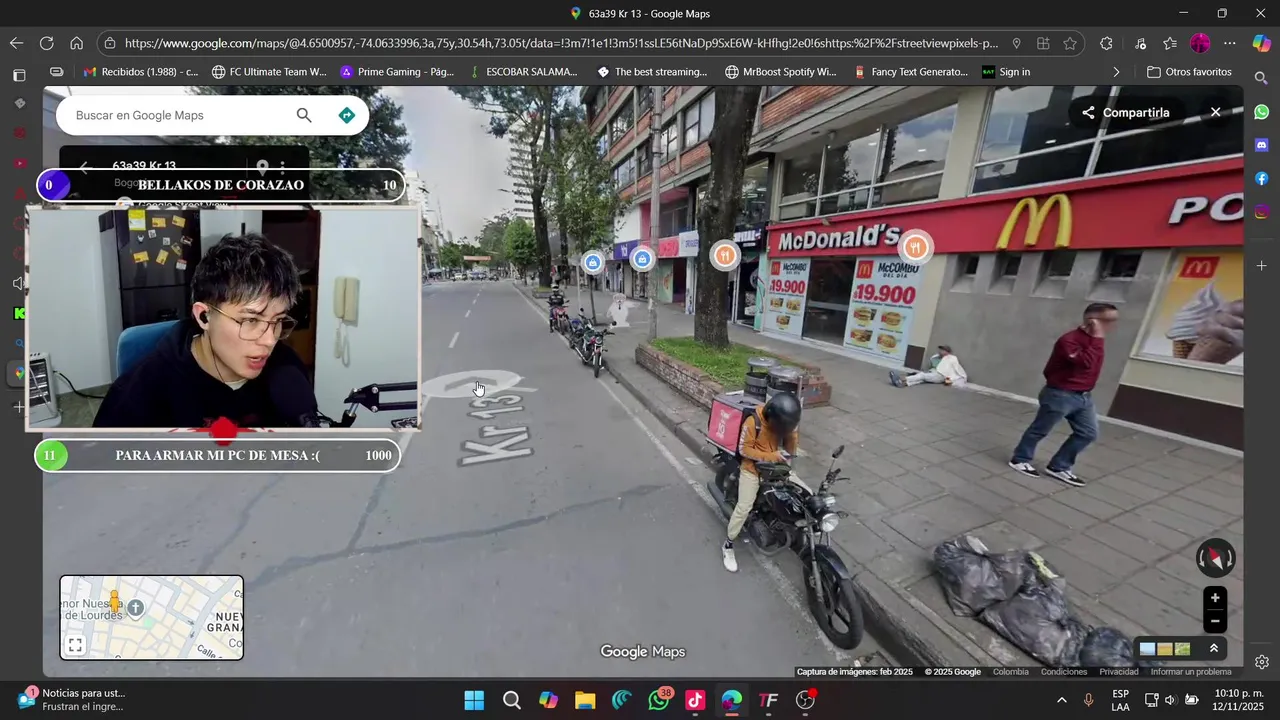The width and height of the screenshot is (1280, 720).
Task: Open the media control music icon
Action: (1140, 43)
